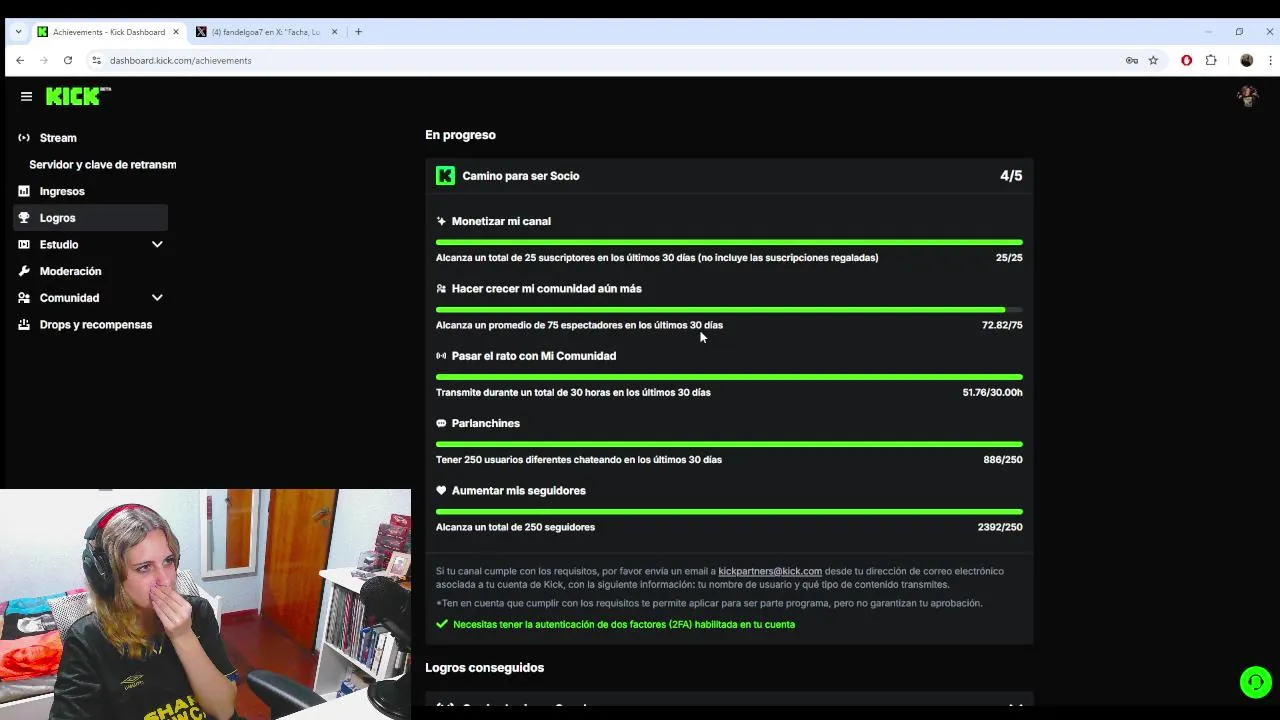The width and height of the screenshot is (1280, 720).
Task: Reload the dashboard page
Action: coord(68,61)
